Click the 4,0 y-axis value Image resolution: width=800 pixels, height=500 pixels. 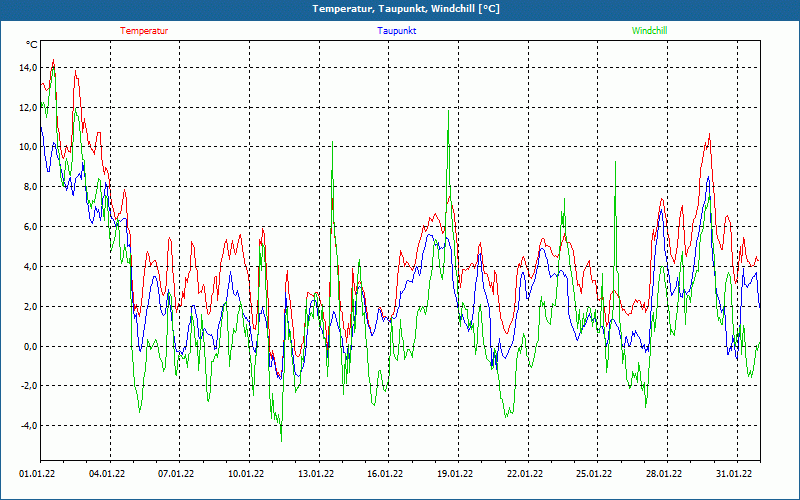coord(30,266)
